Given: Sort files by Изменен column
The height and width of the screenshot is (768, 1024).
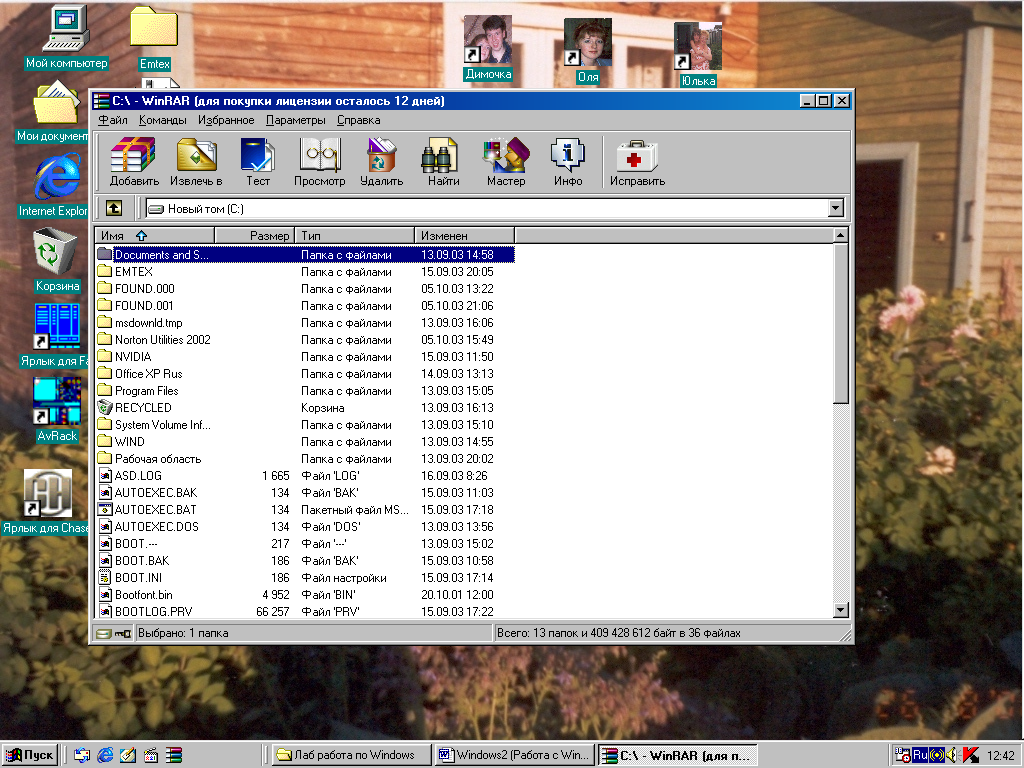Looking at the screenshot, I should click(464, 235).
